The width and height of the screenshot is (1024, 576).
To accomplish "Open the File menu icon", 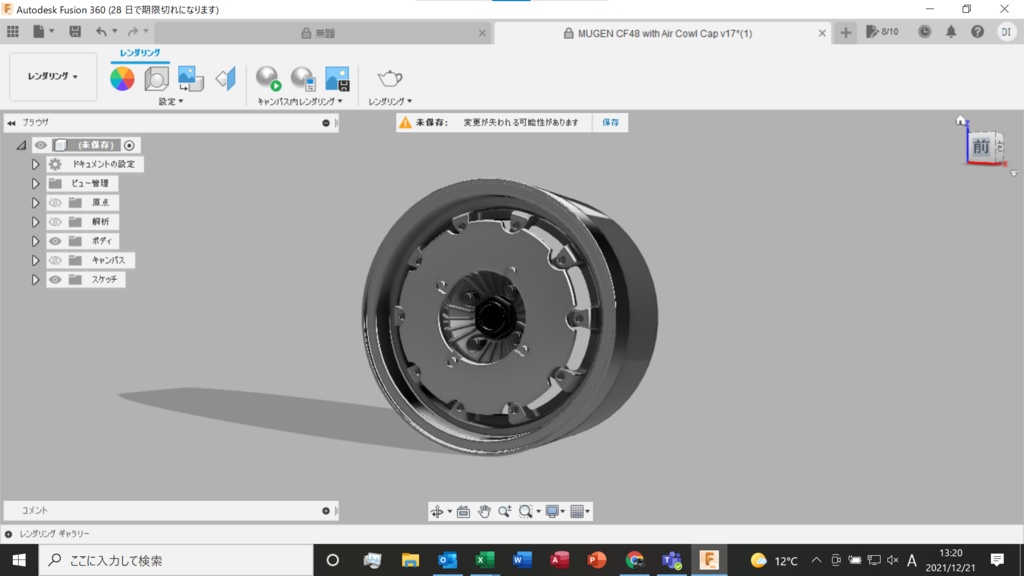I will pyautogui.click(x=42, y=31).
